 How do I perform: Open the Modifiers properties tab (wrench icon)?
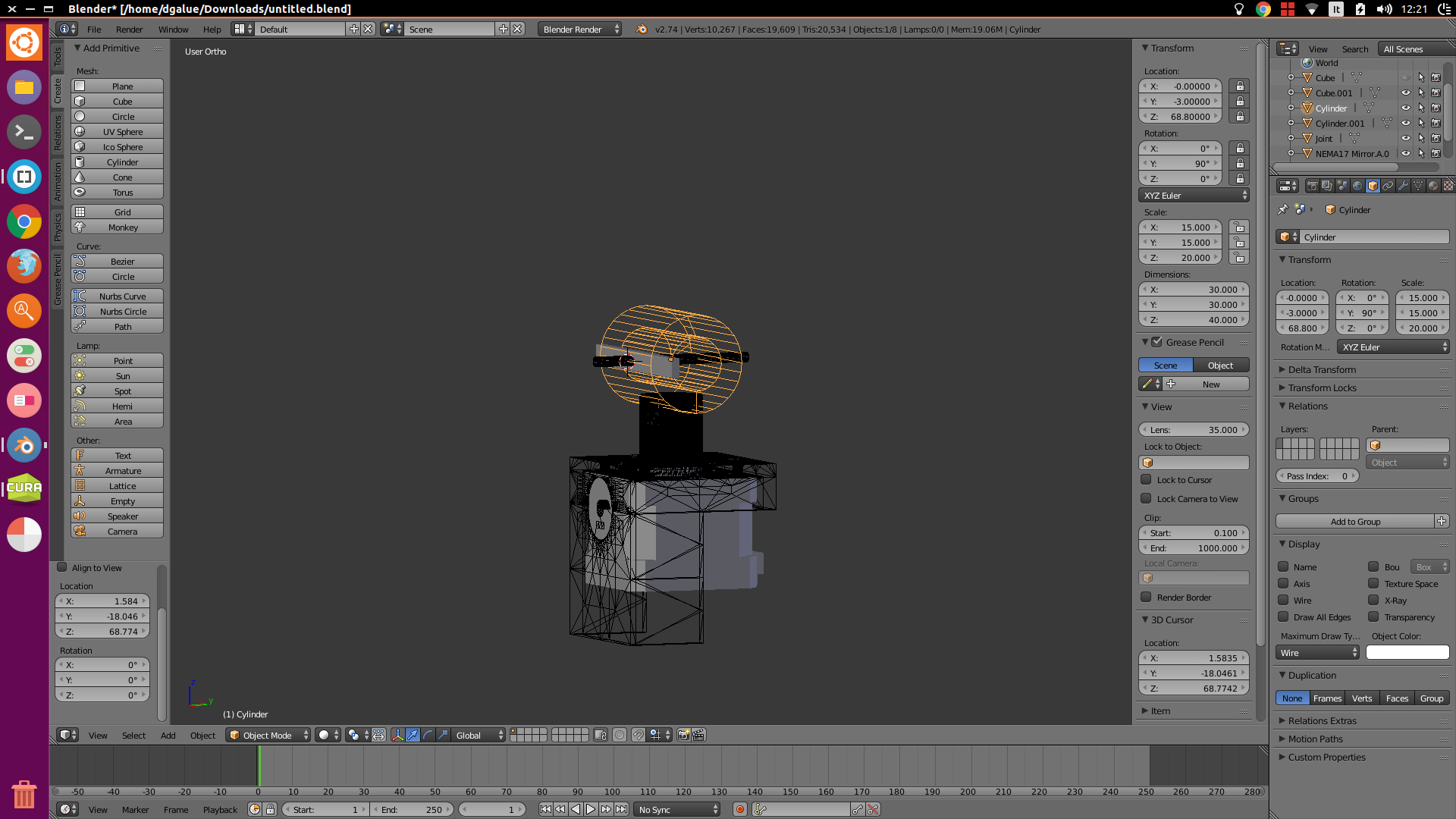click(1403, 186)
